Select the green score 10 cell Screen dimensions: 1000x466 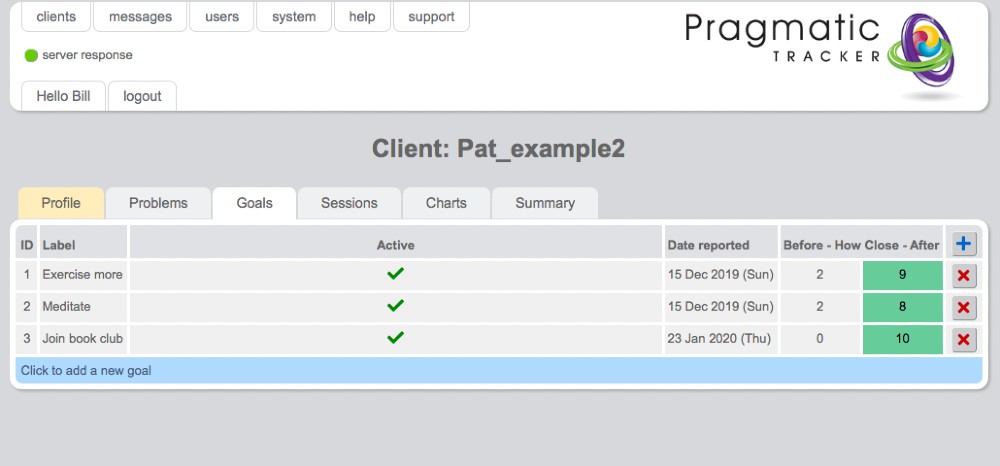(902, 339)
